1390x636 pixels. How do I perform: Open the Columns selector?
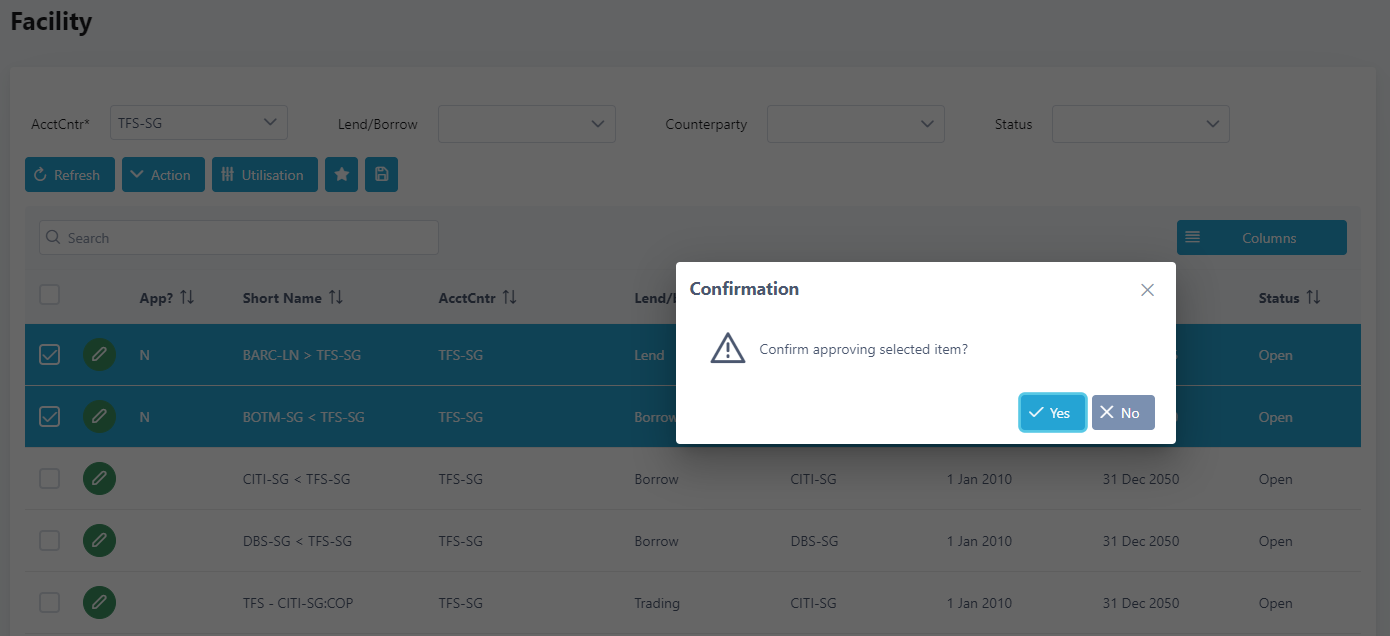pyautogui.click(x=1261, y=238)
